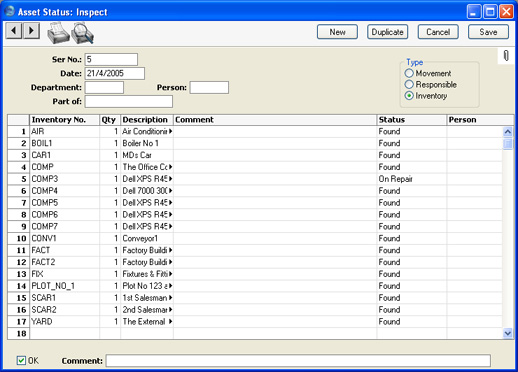Screen dimensions: 518x372
Task: Click the application globe icon in title bar
Action: 9,11
